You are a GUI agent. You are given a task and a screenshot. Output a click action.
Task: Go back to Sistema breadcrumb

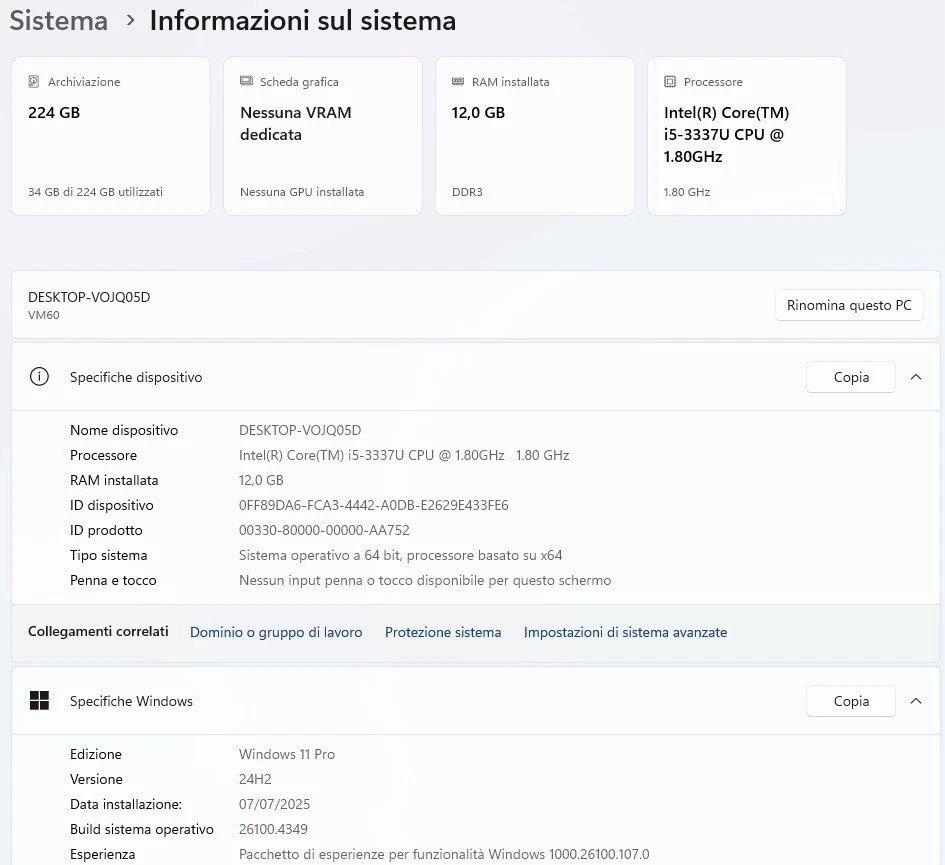58,20
